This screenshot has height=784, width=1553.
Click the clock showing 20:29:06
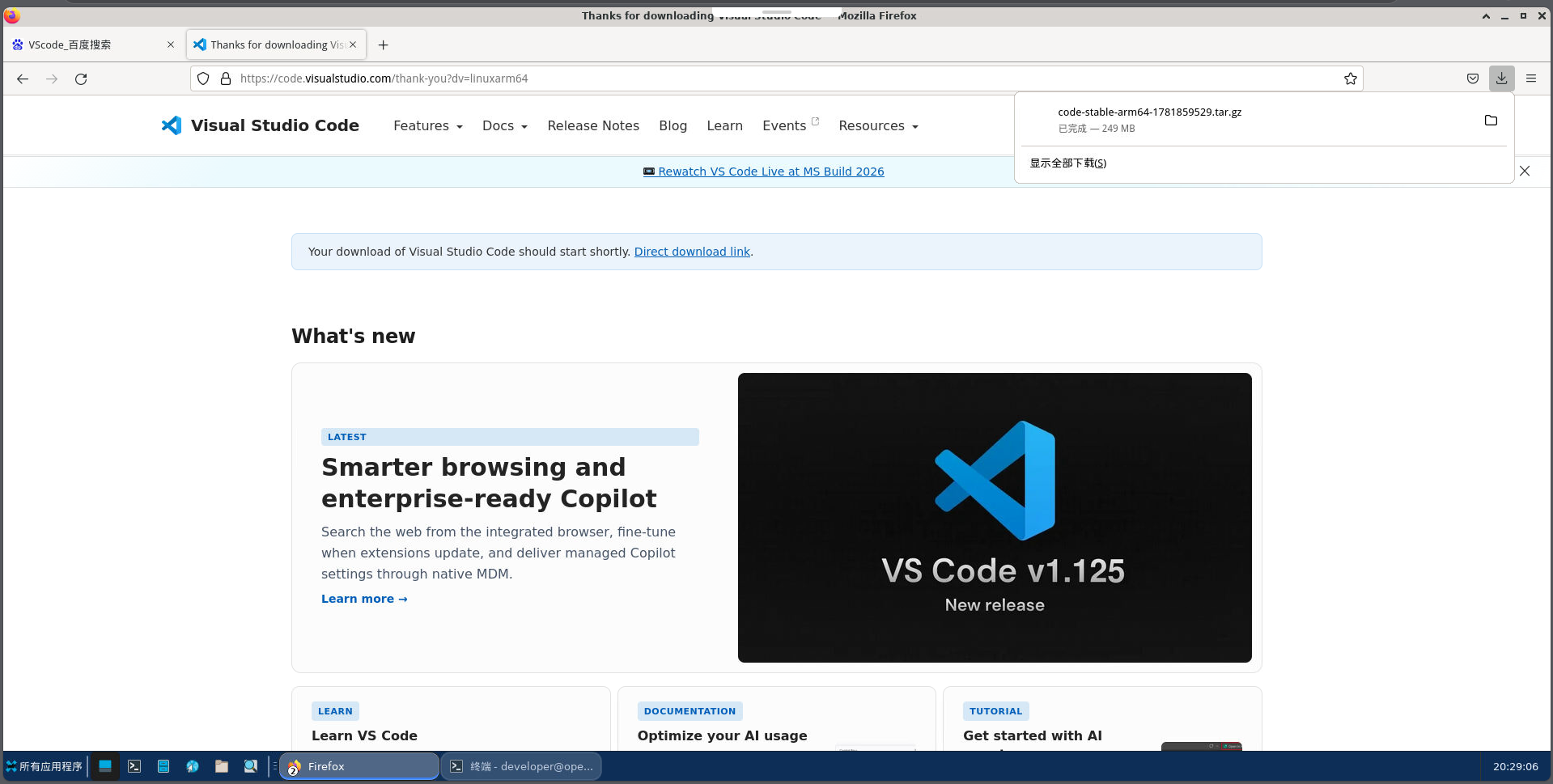point(1515,766)
